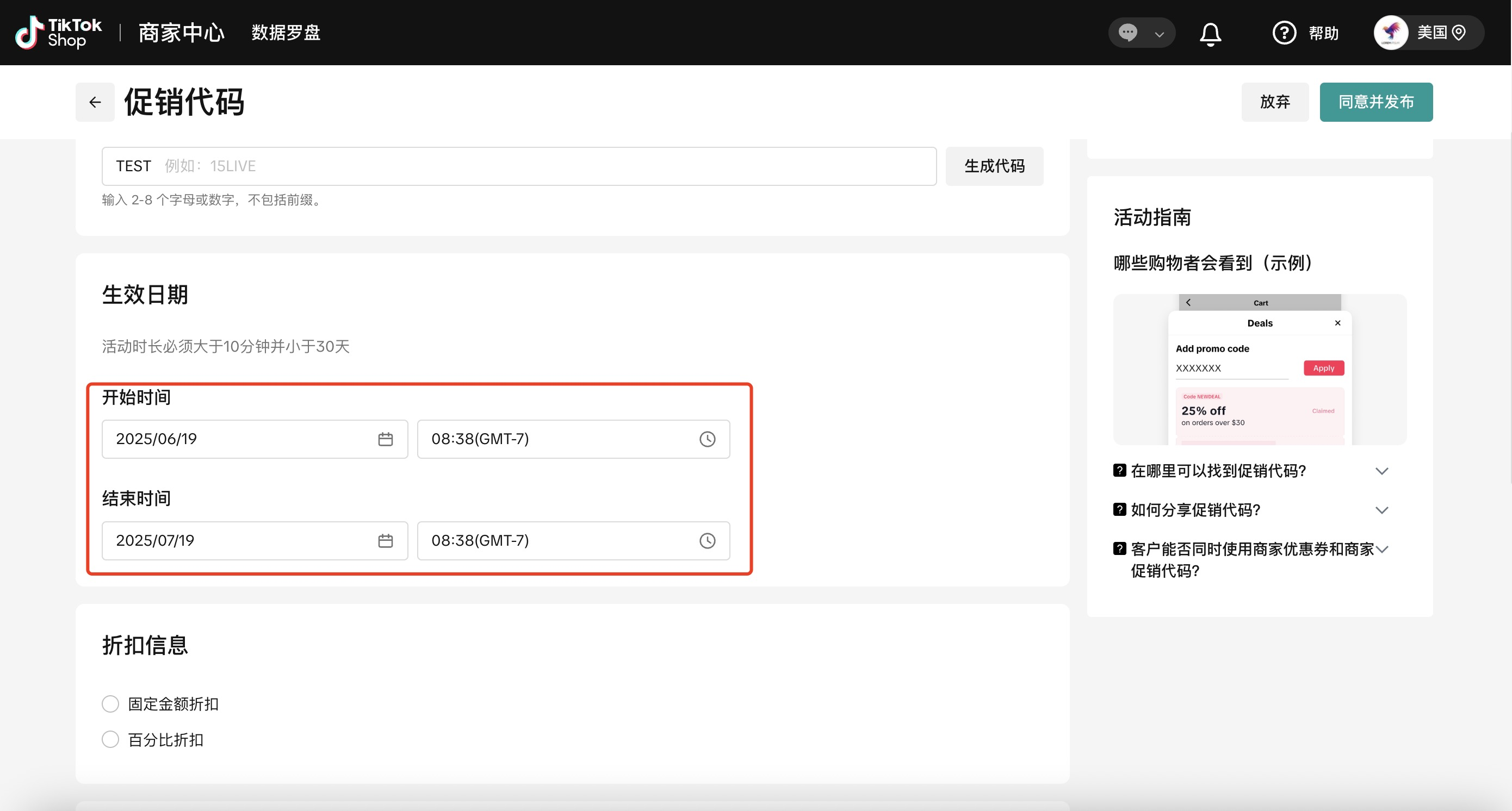
Task: Click the 生成代码 button
Action: 994,166
